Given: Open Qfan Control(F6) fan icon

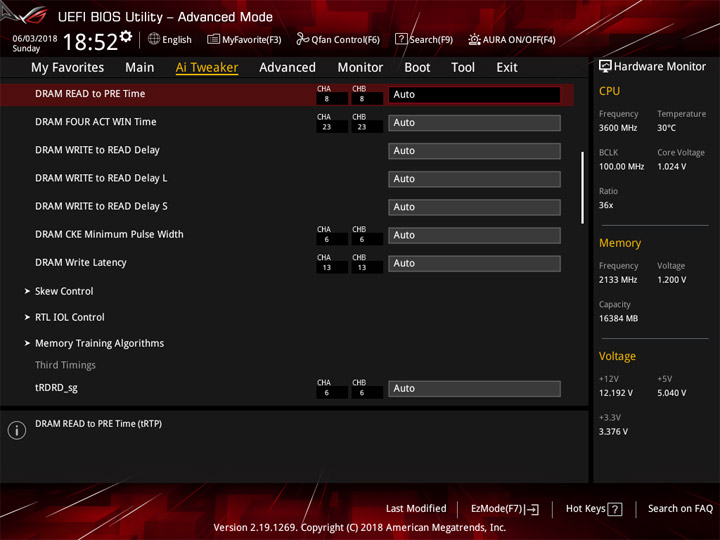Looking at the screenshot, I should [x=302, y=39].
